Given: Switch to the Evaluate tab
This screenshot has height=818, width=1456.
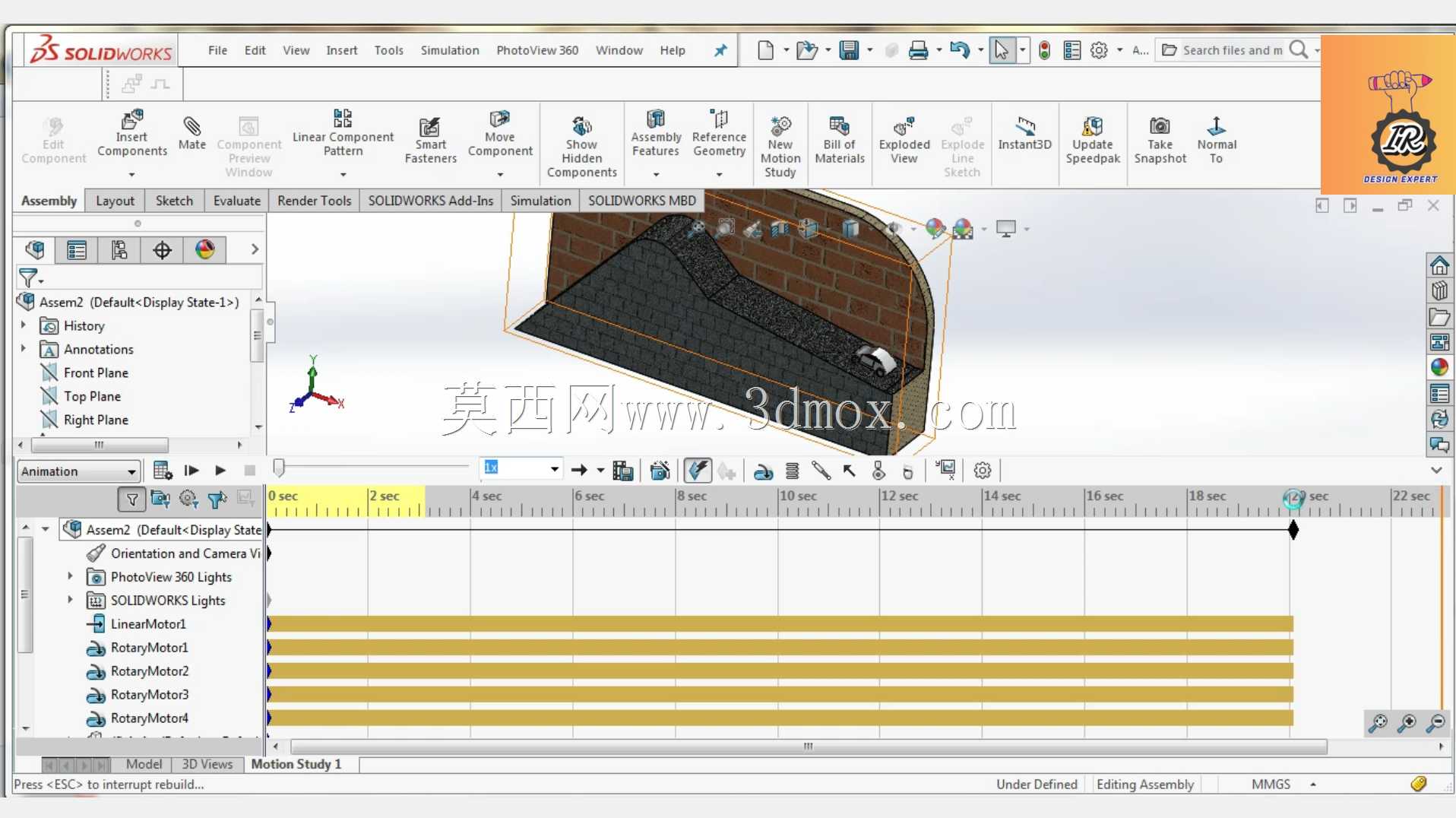Looking at the screenshot, I should point(236,201).
